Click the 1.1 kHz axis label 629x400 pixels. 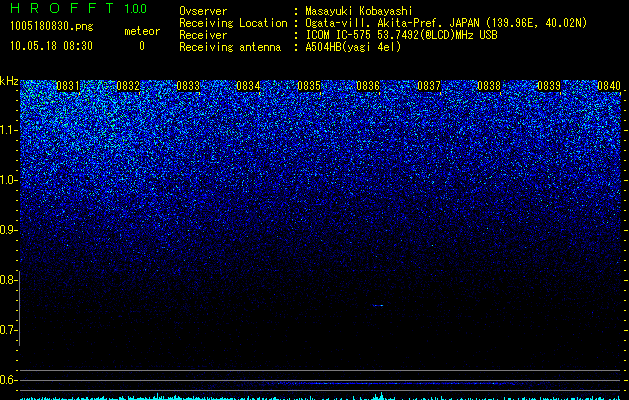(7, 130)
